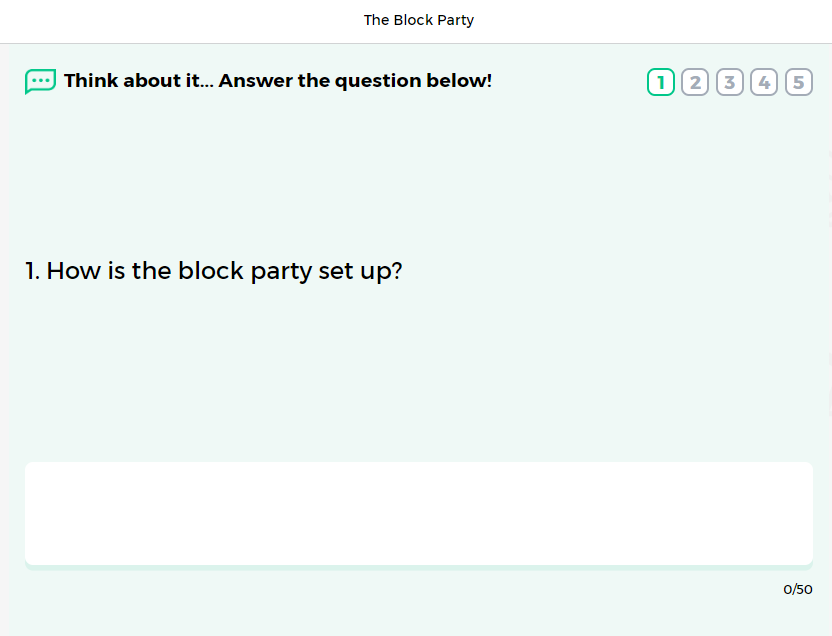Screen dimensions: 832x636
Task: Click "The Block Party" title
Action: click(x=418, y=20)
